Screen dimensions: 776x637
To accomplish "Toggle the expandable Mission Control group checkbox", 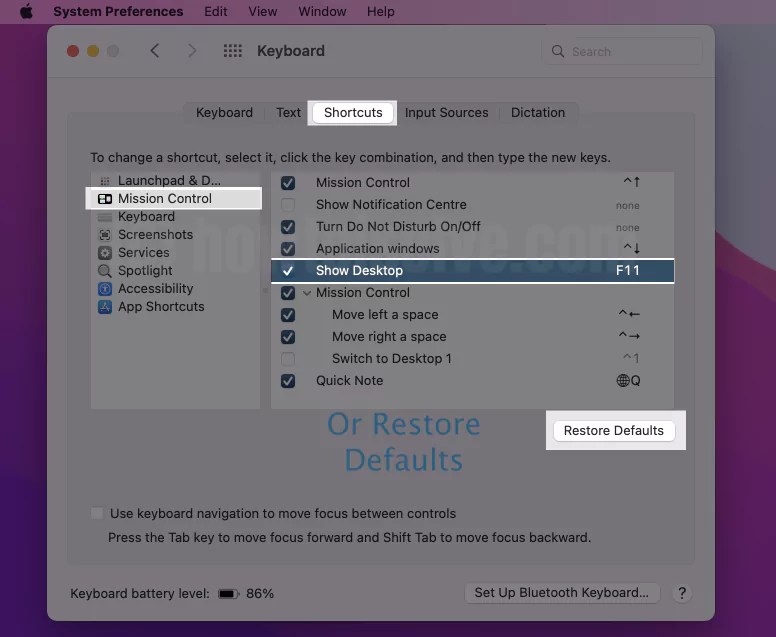I will click(288, 293).
